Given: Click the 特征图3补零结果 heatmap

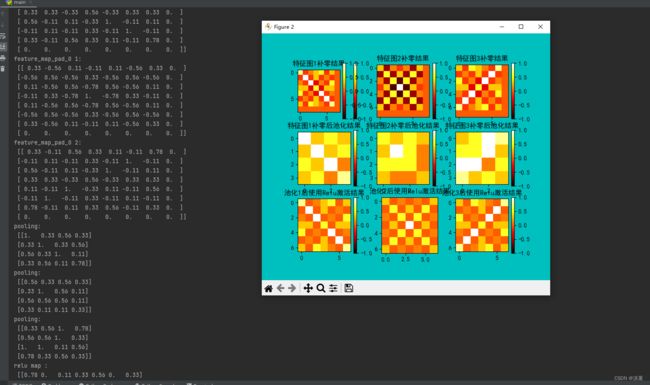Looking at the screenshot, I should (x=482, y=91).
